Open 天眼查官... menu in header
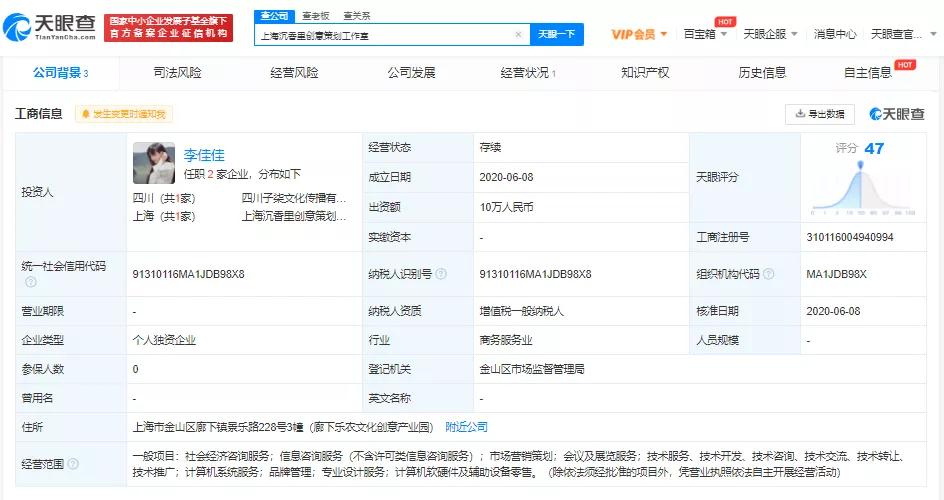Viewport: 944px width, 500px height. pyautogui.click(x=903, y=34)
